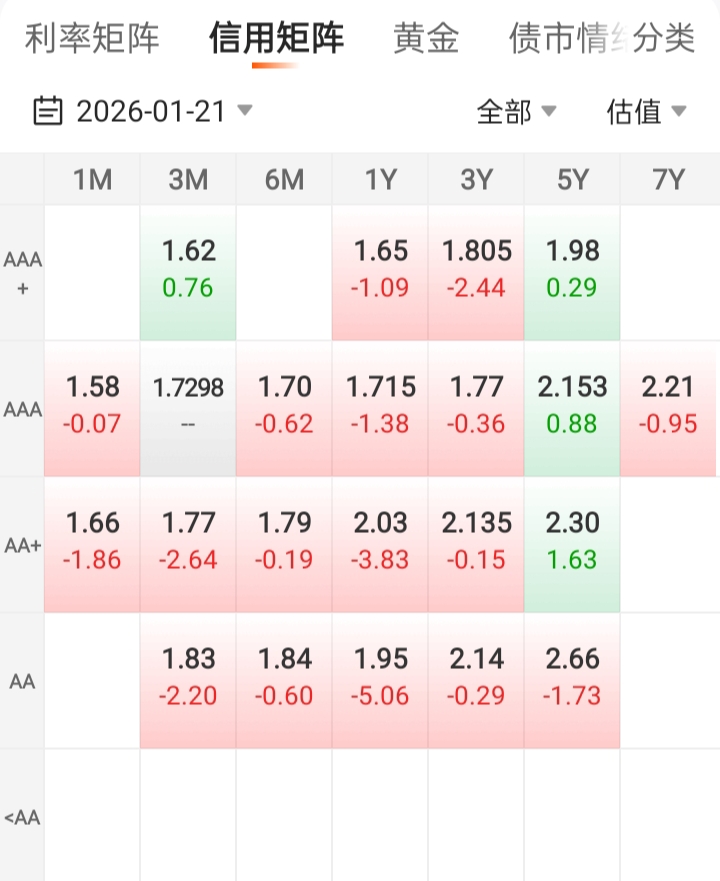720x881 pixels.
Task: Open the 估值 dropdown selector
Action: tap(646, 112)
